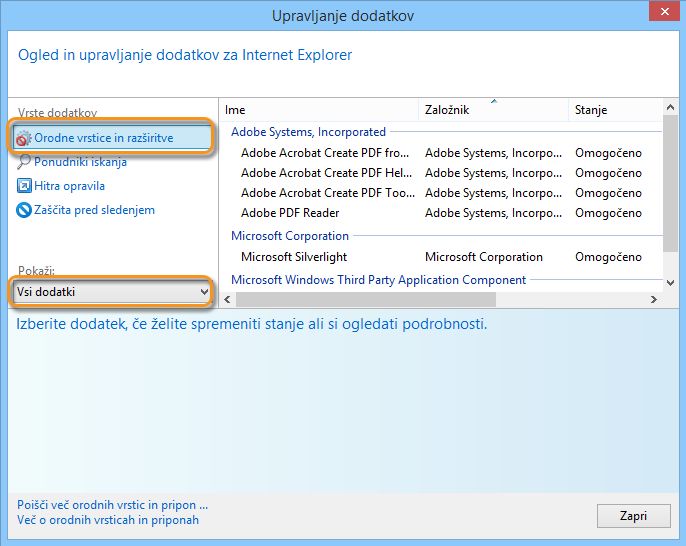Click the horizontal scrollbar thumb
686x546 pixels.
pos(366,299)
